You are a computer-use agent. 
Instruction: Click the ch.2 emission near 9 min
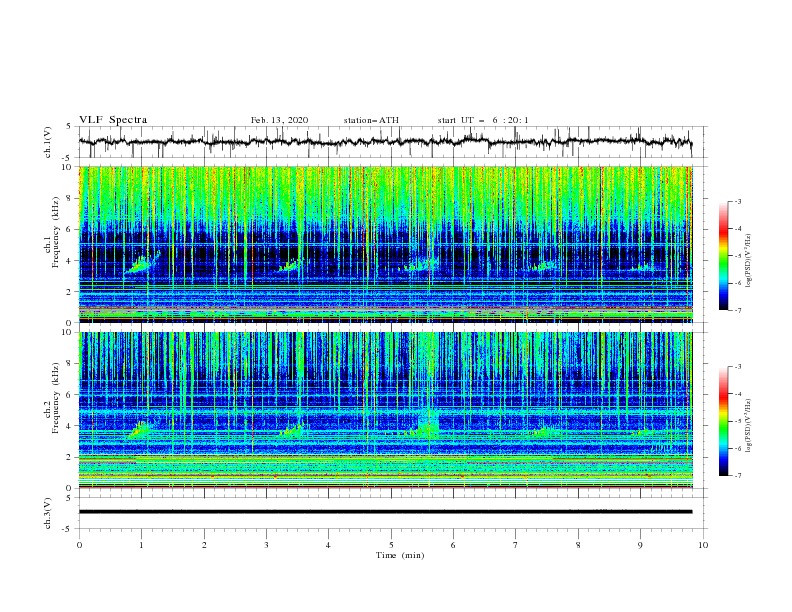click(x=641, y=433)
